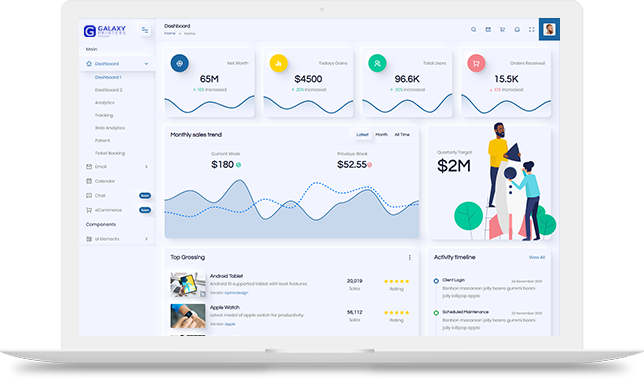Click the eCommerce cart icon in sidebar
644x380 pixels.
pyautogui.click(x=89, y=210)
